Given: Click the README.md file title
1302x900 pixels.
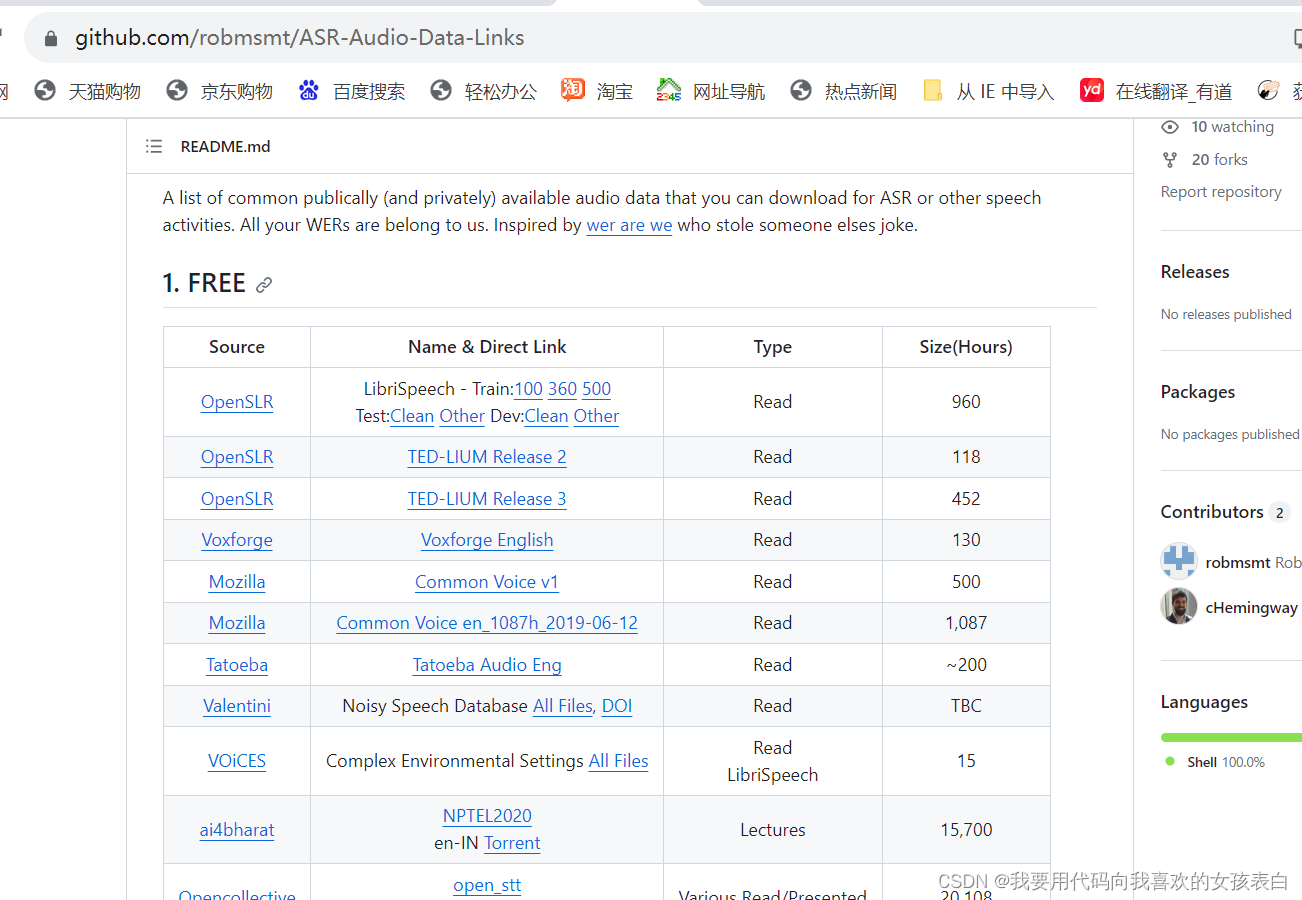Looking at the screenshot, I should [225, 146].
